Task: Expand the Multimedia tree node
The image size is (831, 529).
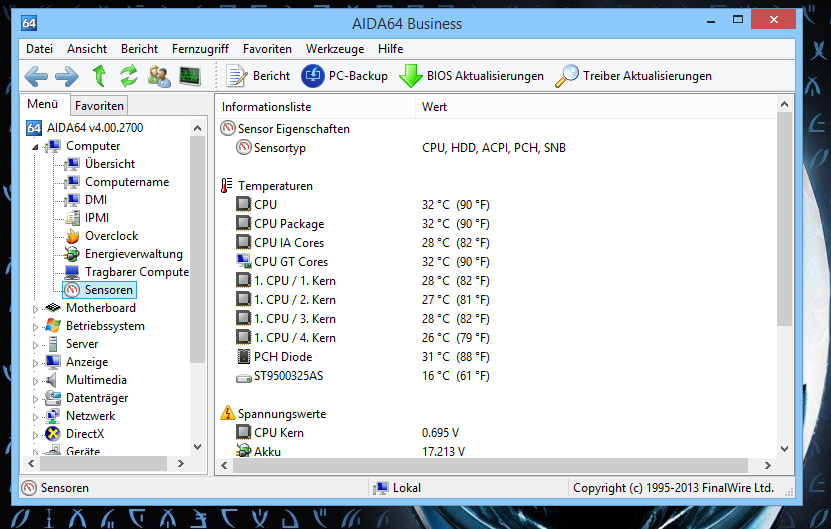Action: click(36, 381)
